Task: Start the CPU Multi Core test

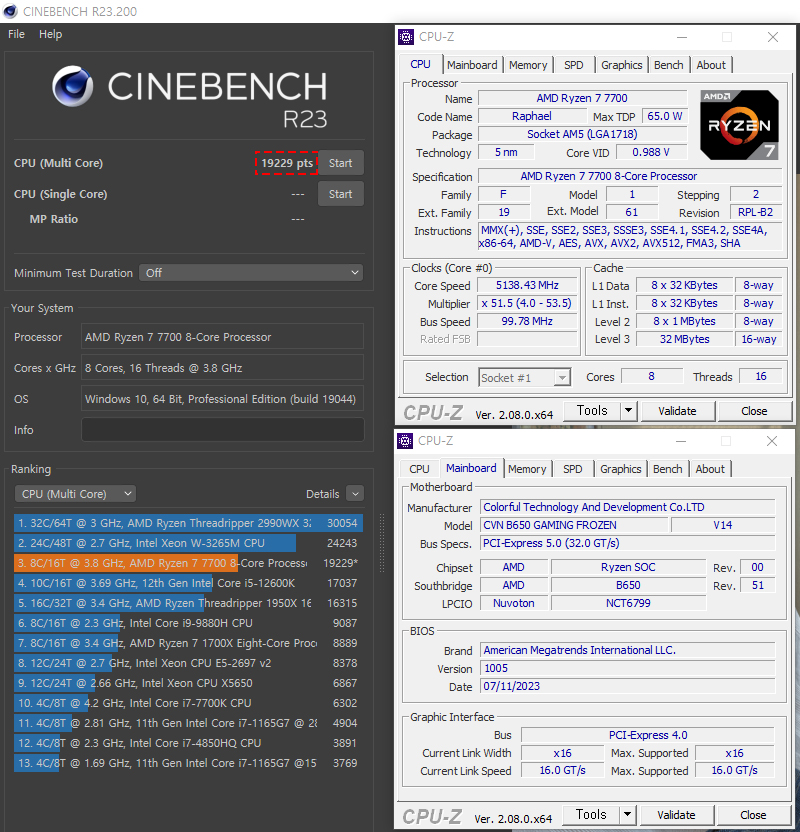Action: tap(341, 163)
